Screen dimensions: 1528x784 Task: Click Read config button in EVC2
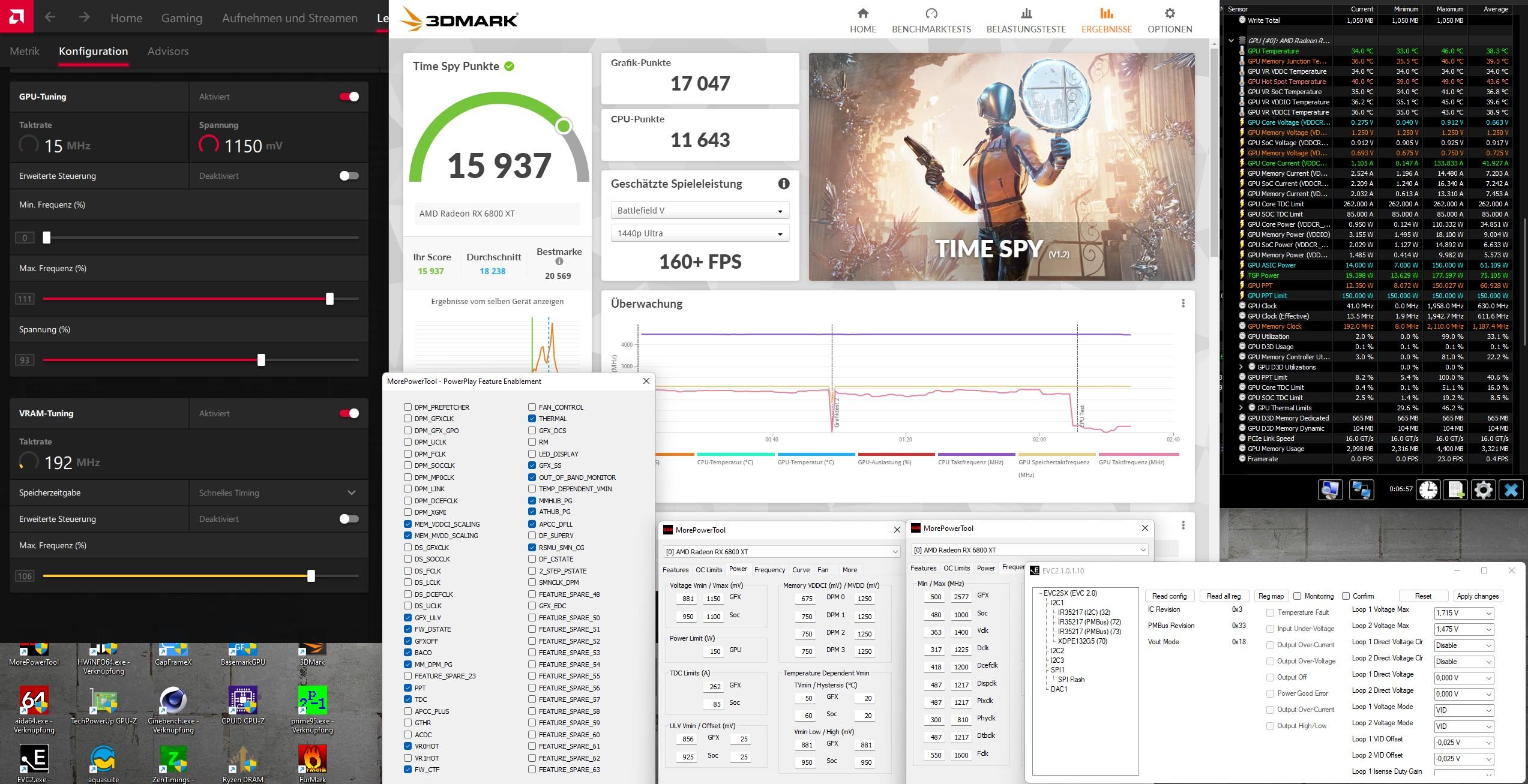[x=1169, y=596]
